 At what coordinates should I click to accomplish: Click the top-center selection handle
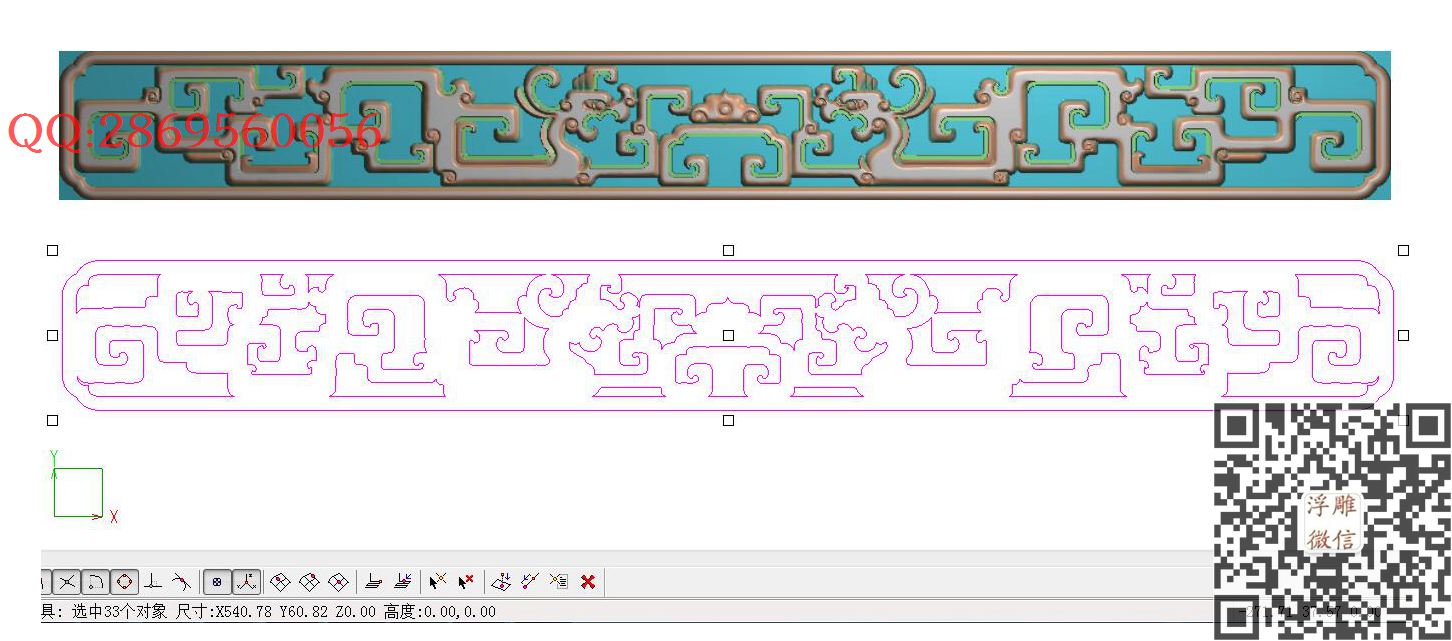point(728,251)
